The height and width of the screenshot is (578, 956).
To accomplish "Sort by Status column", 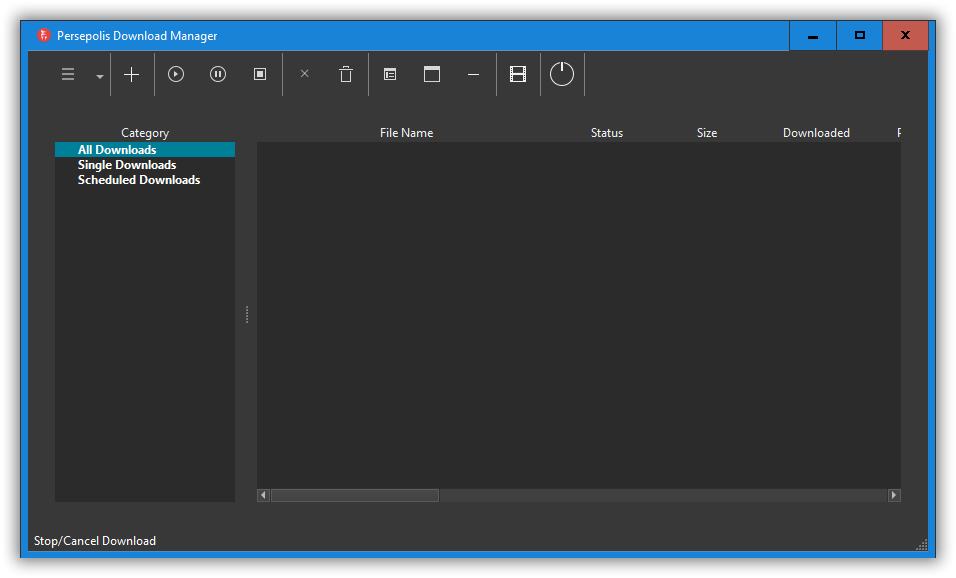I will [x=607, y=132].
